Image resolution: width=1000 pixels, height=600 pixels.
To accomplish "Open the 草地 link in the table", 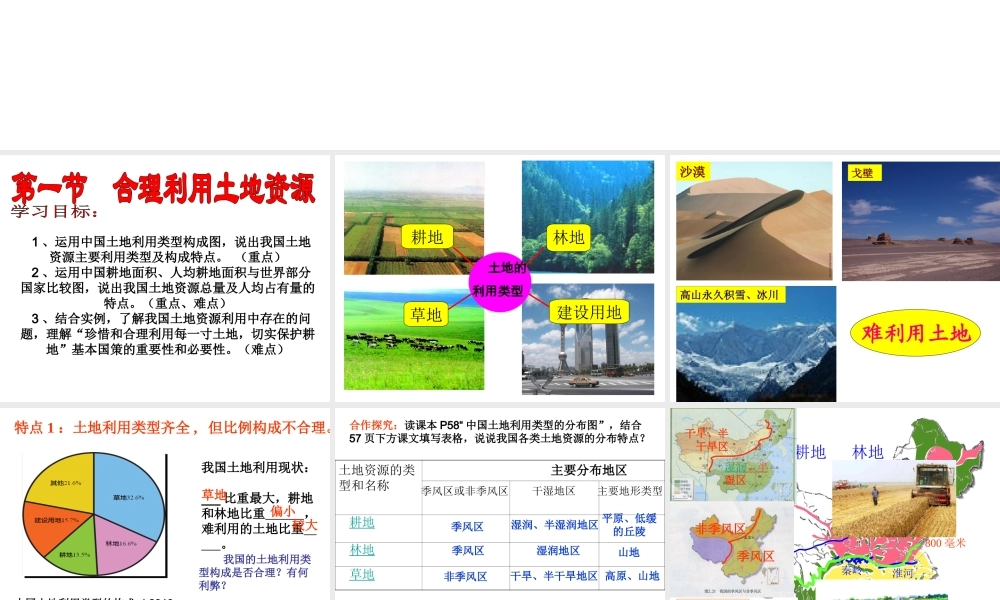I will 362,574.
